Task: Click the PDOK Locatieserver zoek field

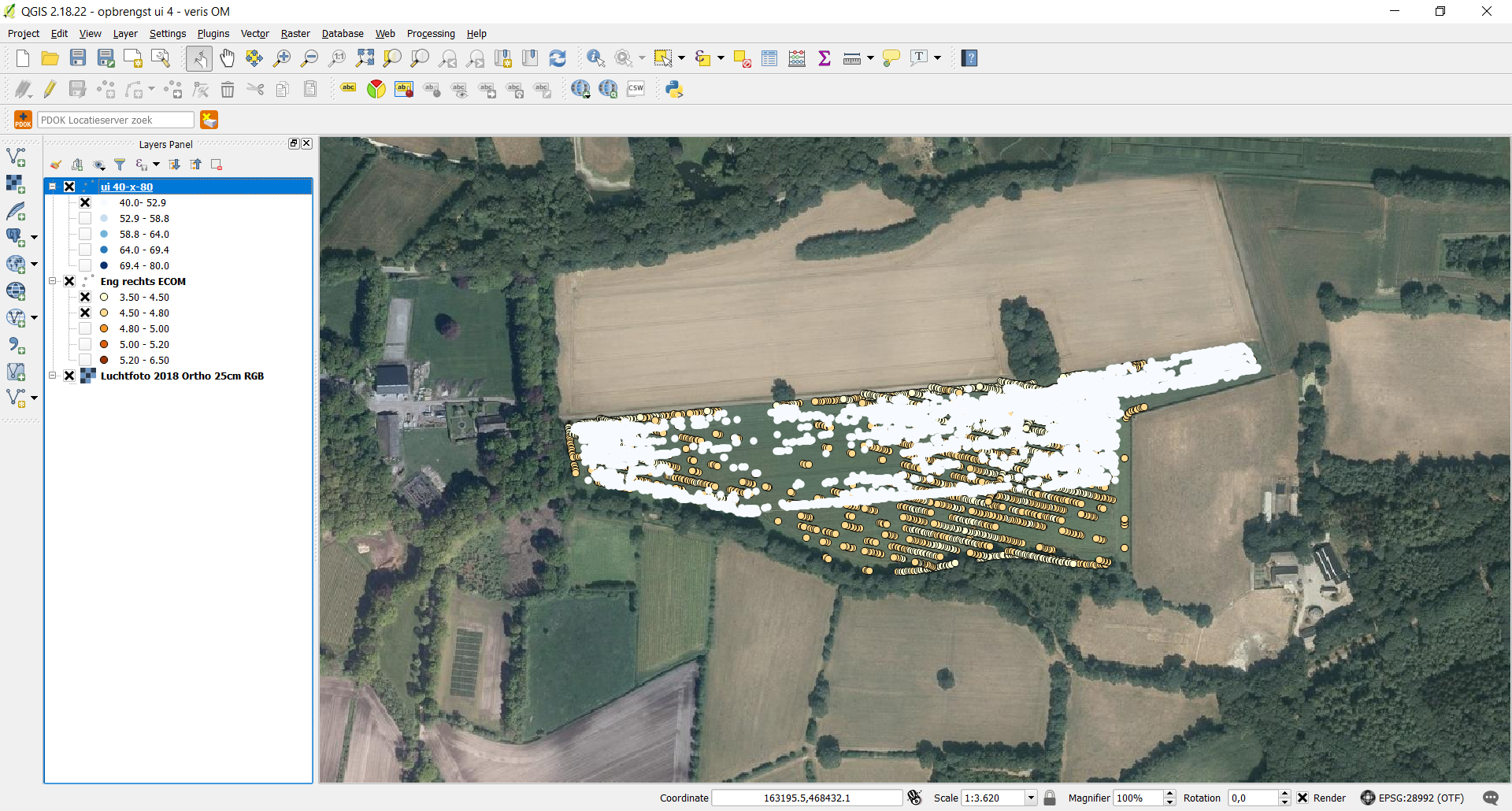Action: pyautogui.click(x=116, y=120)
